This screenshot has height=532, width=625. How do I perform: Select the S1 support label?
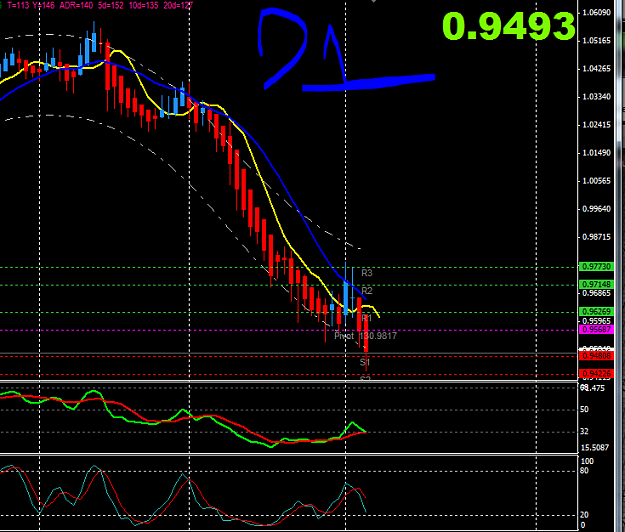(x=365, y=362)
